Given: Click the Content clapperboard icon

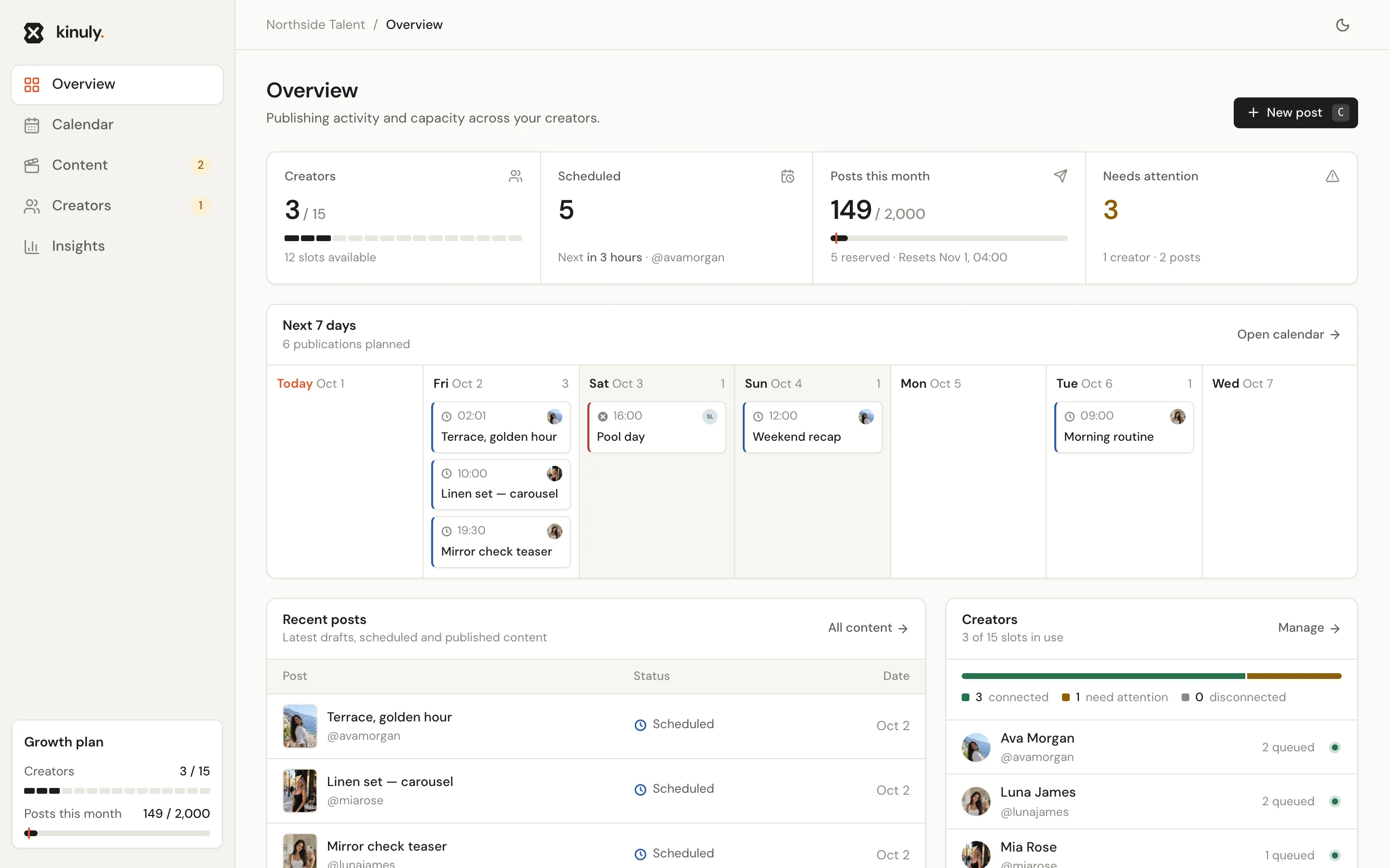Looking at the screenshot, I should pos(31,165).
